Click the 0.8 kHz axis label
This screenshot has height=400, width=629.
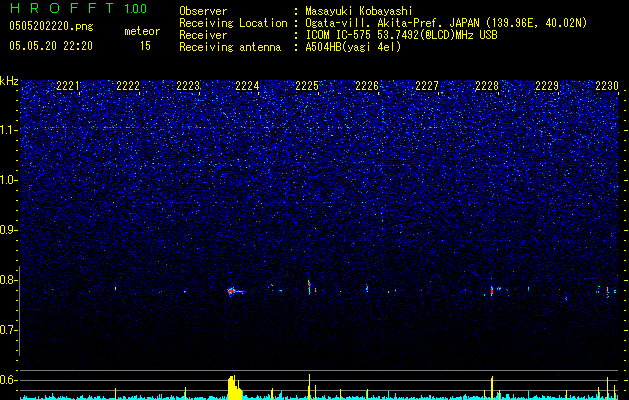9,280
